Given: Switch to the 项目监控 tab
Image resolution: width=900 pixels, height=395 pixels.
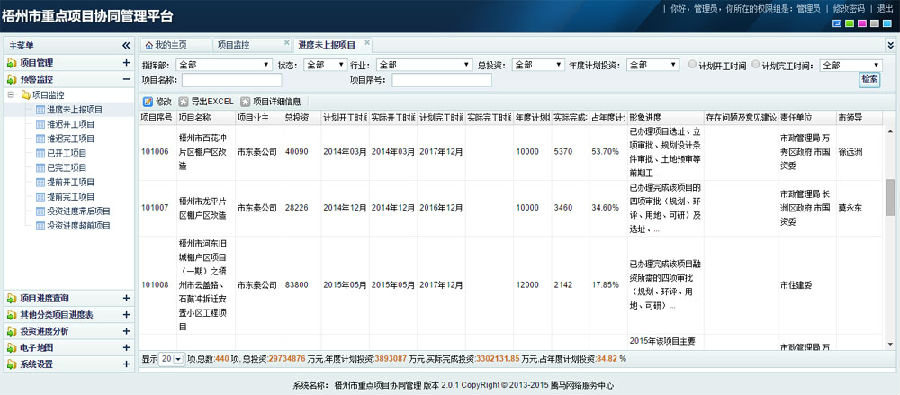Looking at the screenshot, I should [x=234, y=45].
